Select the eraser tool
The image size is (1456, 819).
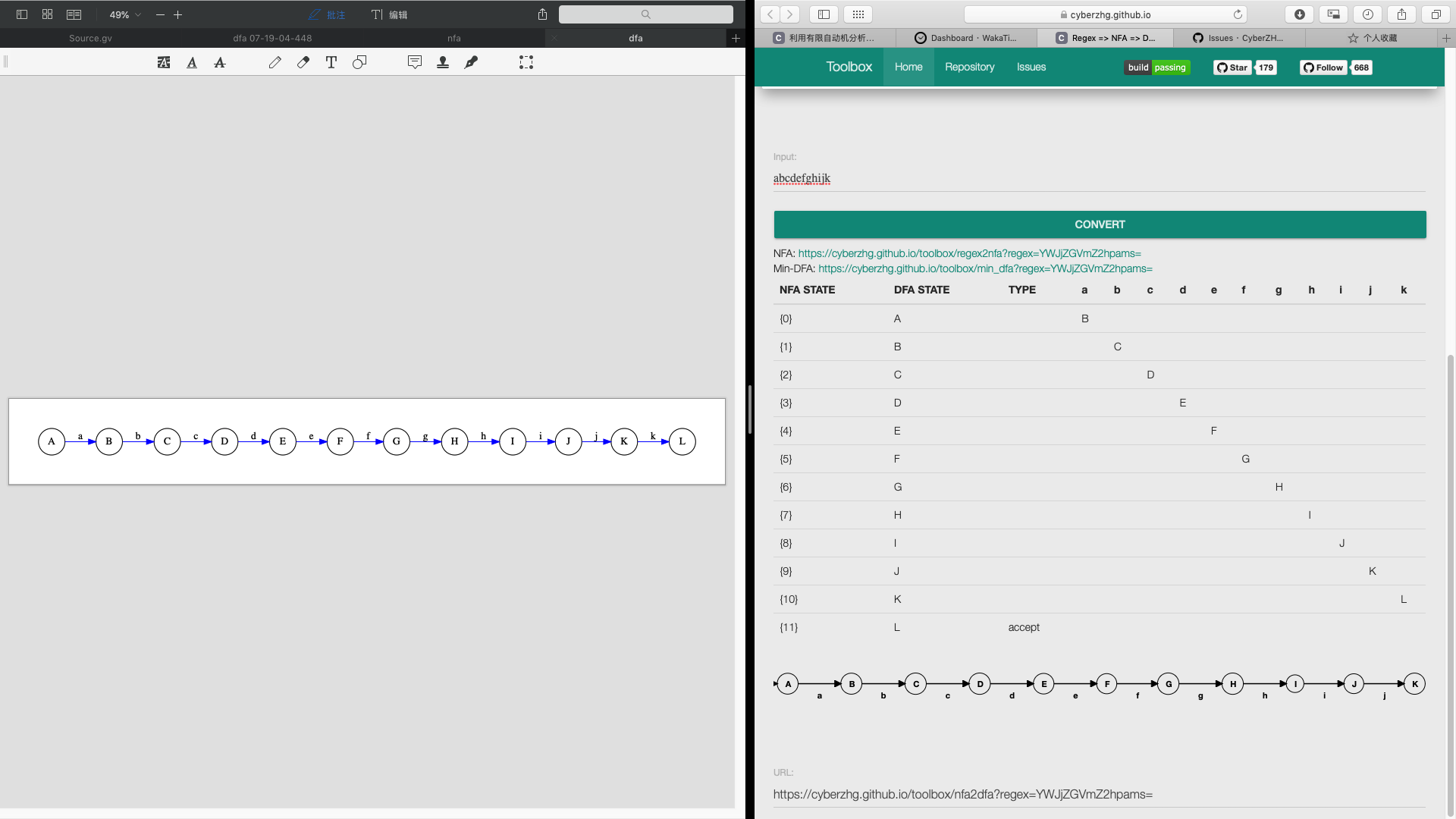(303, 63)
